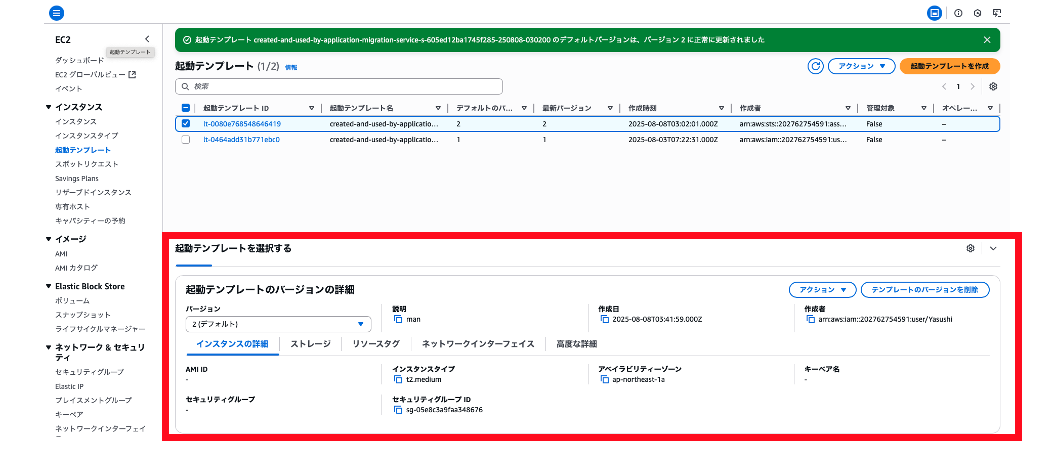Screen dimensions: 1038x459
Task: Open AMI カタログ in sidebar
Action: click(77, 268)
